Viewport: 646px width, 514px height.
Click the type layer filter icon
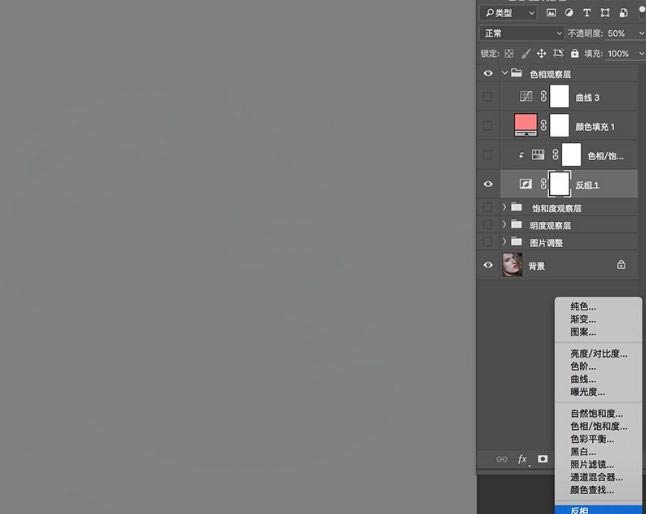587,13
